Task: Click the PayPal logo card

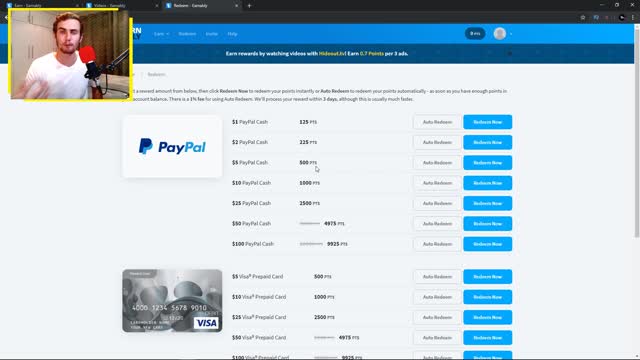Action: tap(172, 147)
